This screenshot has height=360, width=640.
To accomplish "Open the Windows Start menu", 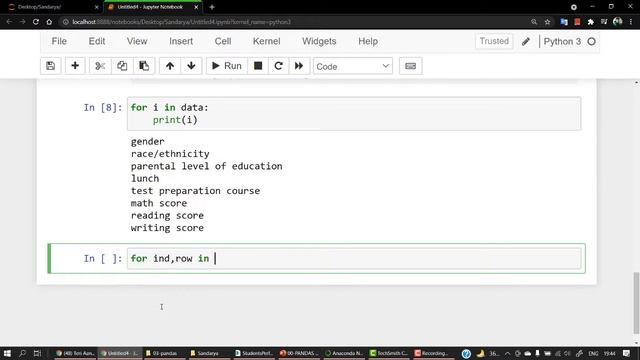I will tap(7, 353).
